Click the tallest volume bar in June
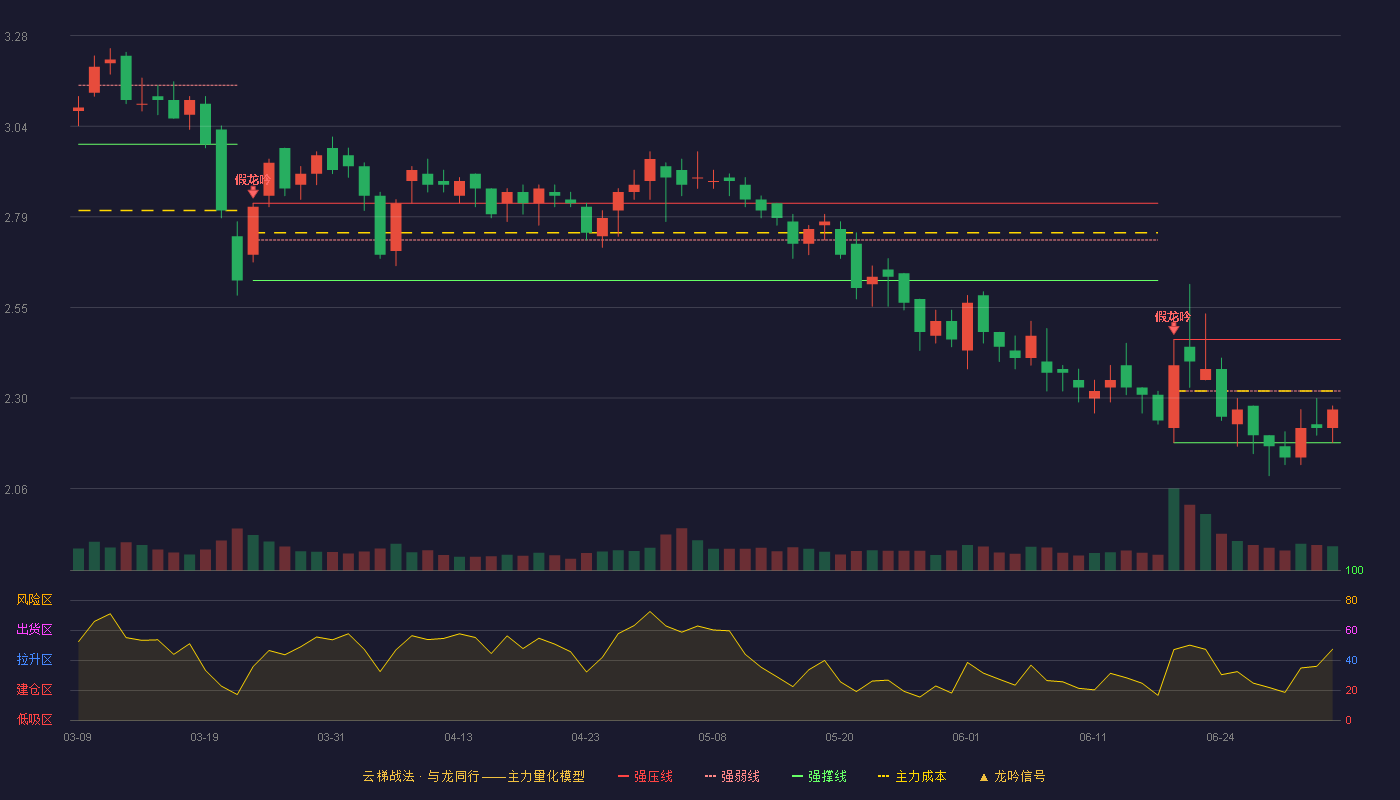The height and width of the screenshot is (800, 1400). point(1173,529)
